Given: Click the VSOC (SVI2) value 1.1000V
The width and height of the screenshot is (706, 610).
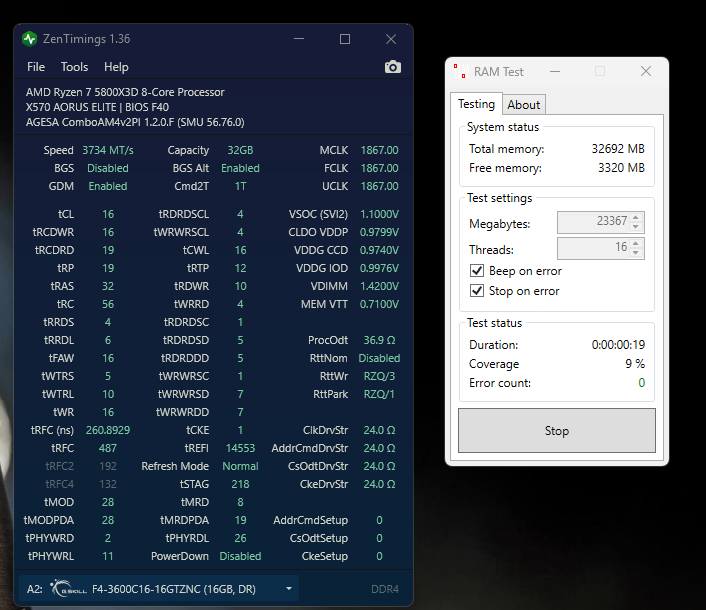Looking at the screenshot, I should (x=379, y=214).
